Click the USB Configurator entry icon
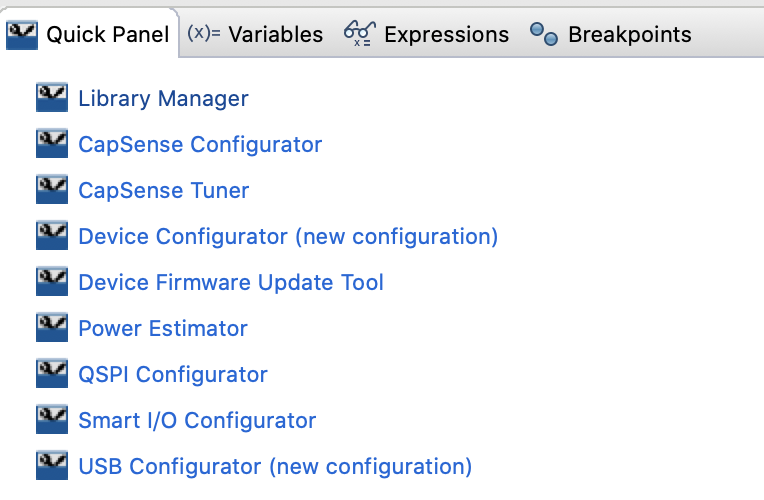 tap(52, 465)
